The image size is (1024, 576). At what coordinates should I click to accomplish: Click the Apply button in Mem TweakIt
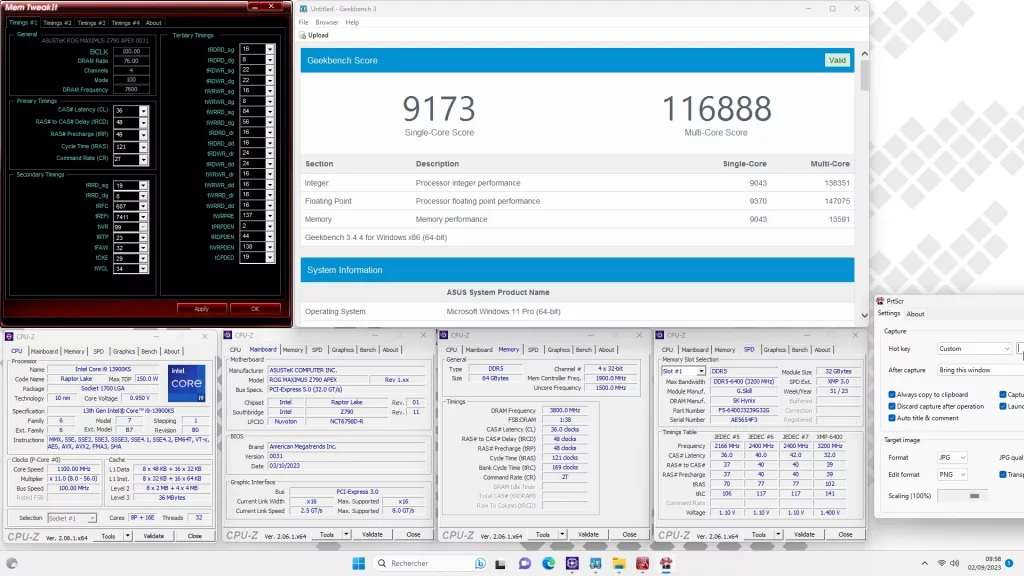tap(202, 309)
